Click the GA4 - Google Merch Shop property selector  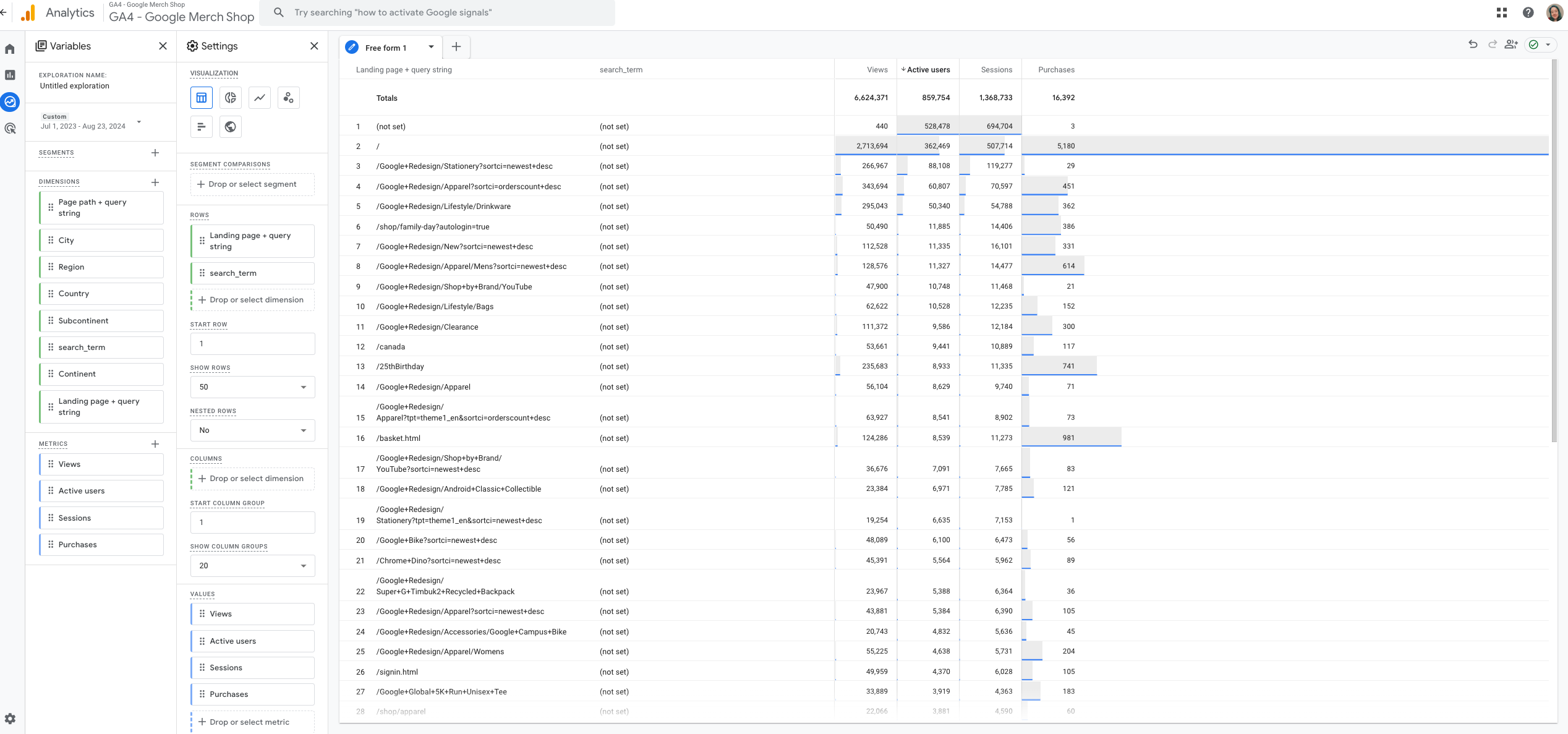[181, 12]
